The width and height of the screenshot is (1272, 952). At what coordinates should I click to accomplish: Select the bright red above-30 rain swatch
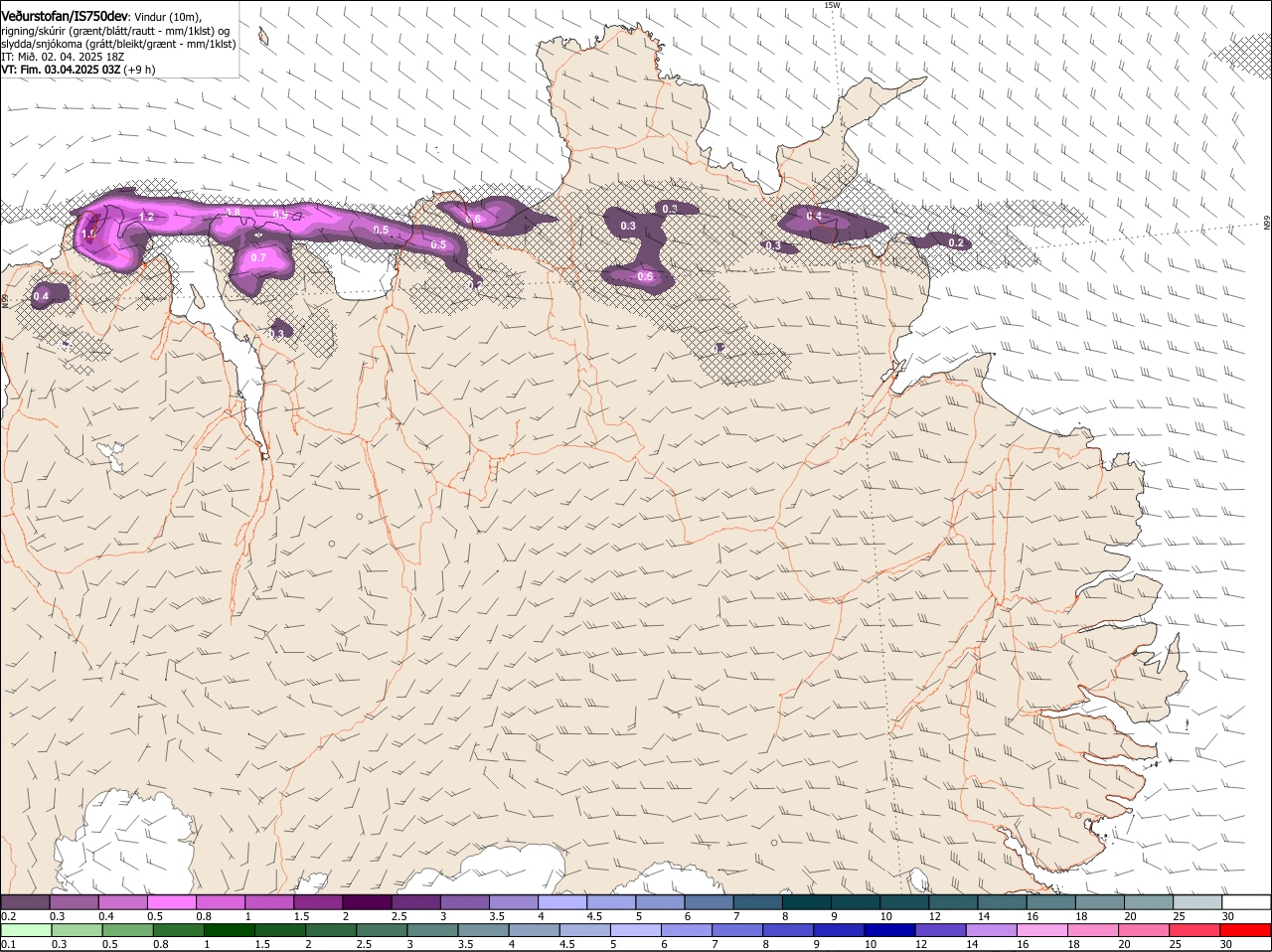1246,930
